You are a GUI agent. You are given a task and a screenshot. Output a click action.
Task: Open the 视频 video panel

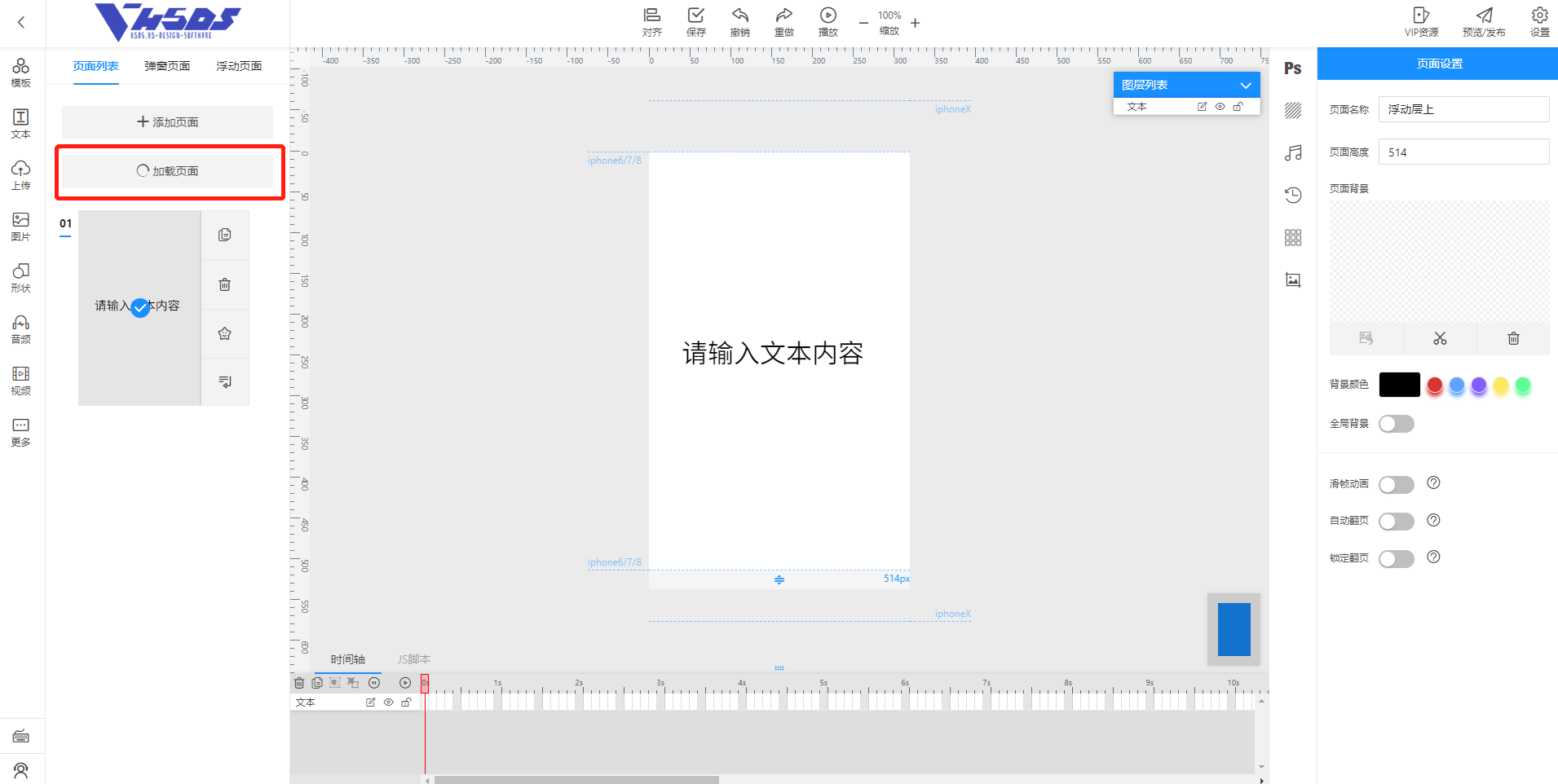point(21,381)
